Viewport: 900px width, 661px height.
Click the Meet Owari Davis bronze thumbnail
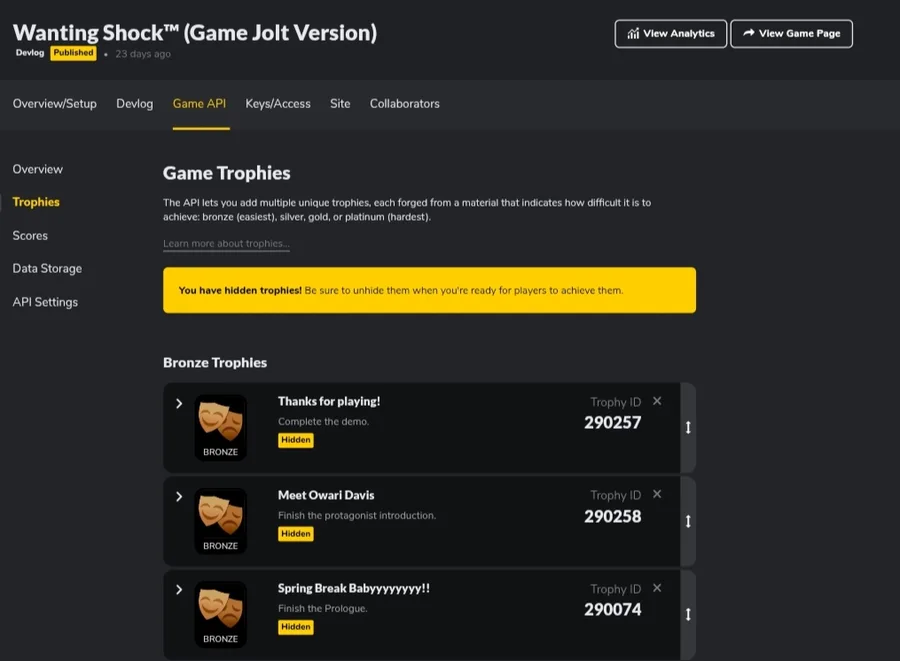[220, 521]
